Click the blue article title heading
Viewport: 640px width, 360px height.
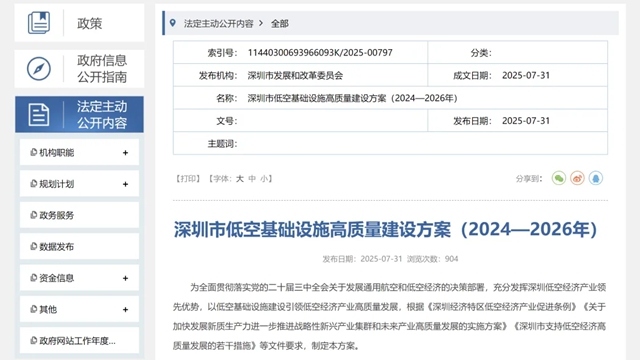pos(385,229)
